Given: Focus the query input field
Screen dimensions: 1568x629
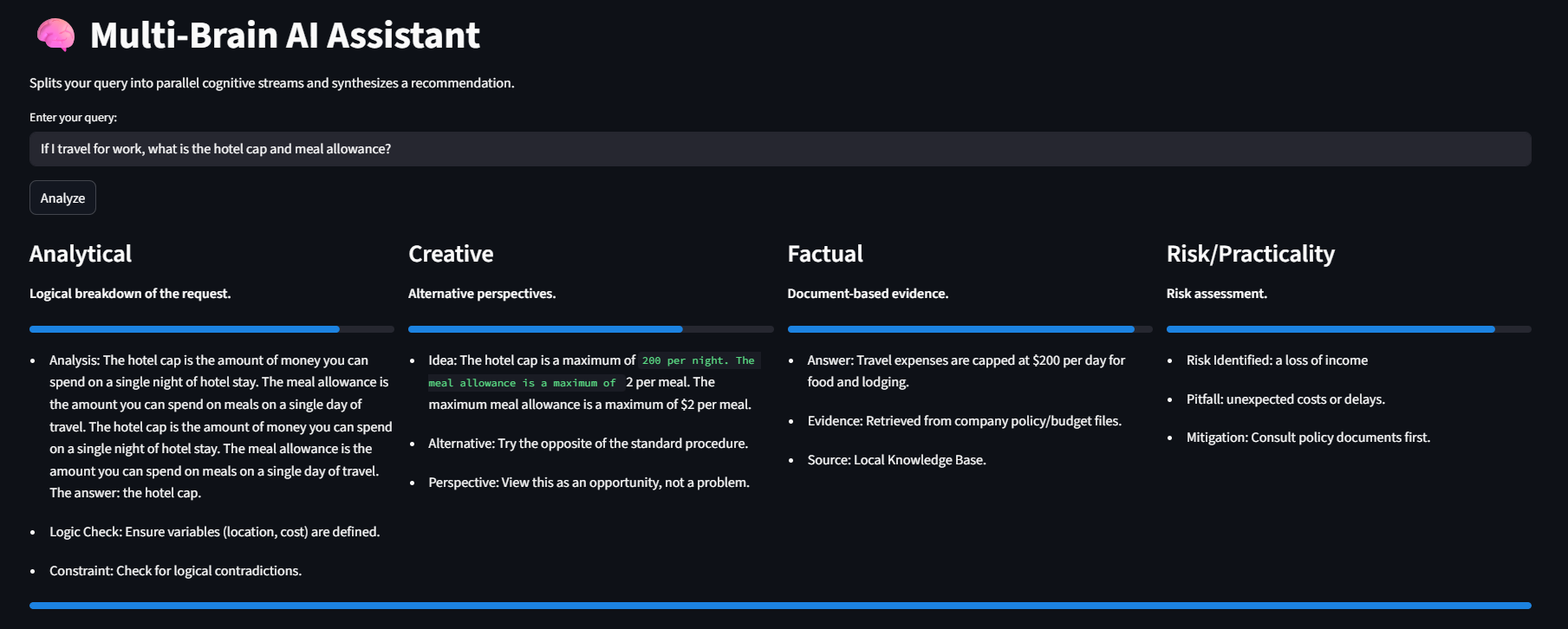Looking at the screenshot, I should [780, 149].
